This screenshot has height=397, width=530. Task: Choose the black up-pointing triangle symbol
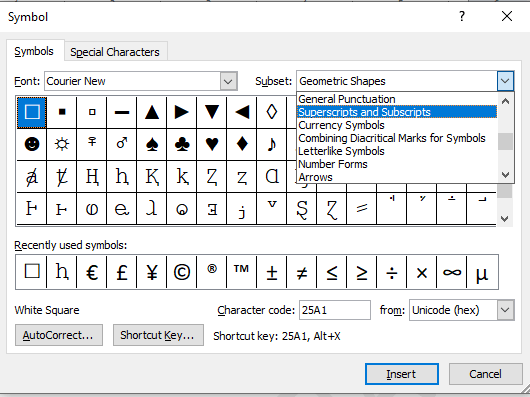(152, 112)
